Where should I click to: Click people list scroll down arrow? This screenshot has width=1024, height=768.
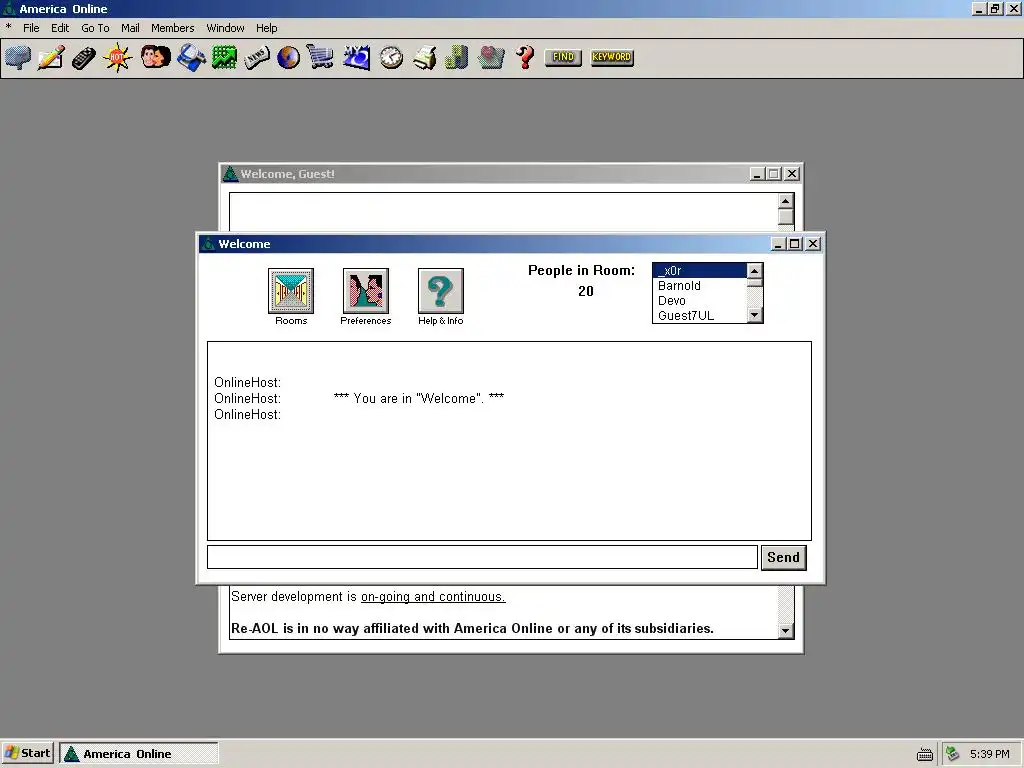click(x=754, y=315)
